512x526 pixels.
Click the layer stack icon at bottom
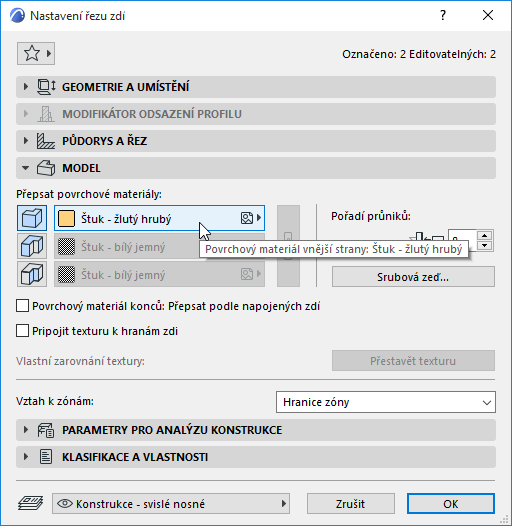pyautogui.click(x=30, y=503)
